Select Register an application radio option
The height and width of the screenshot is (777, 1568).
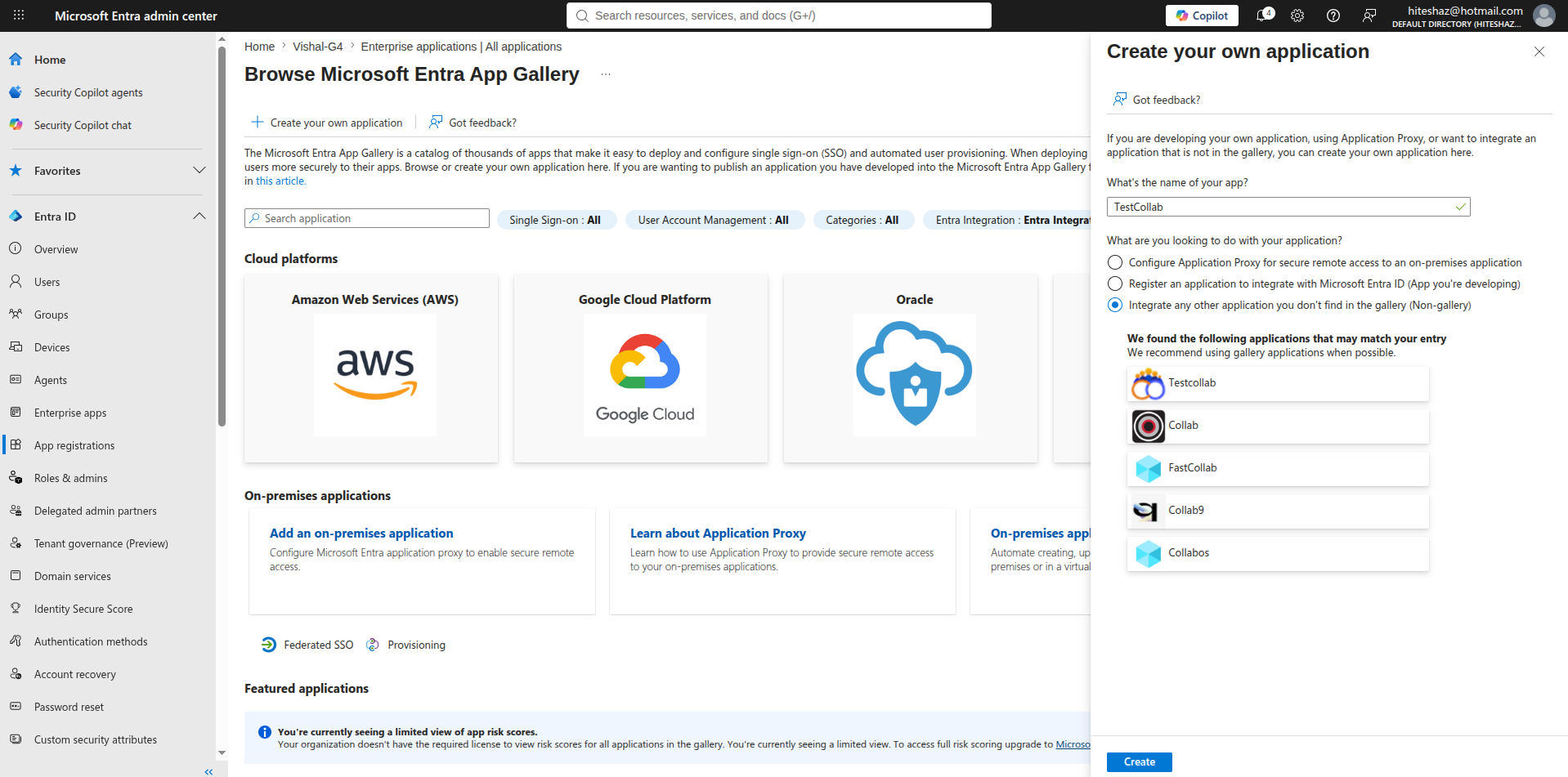click(1115, 284)
